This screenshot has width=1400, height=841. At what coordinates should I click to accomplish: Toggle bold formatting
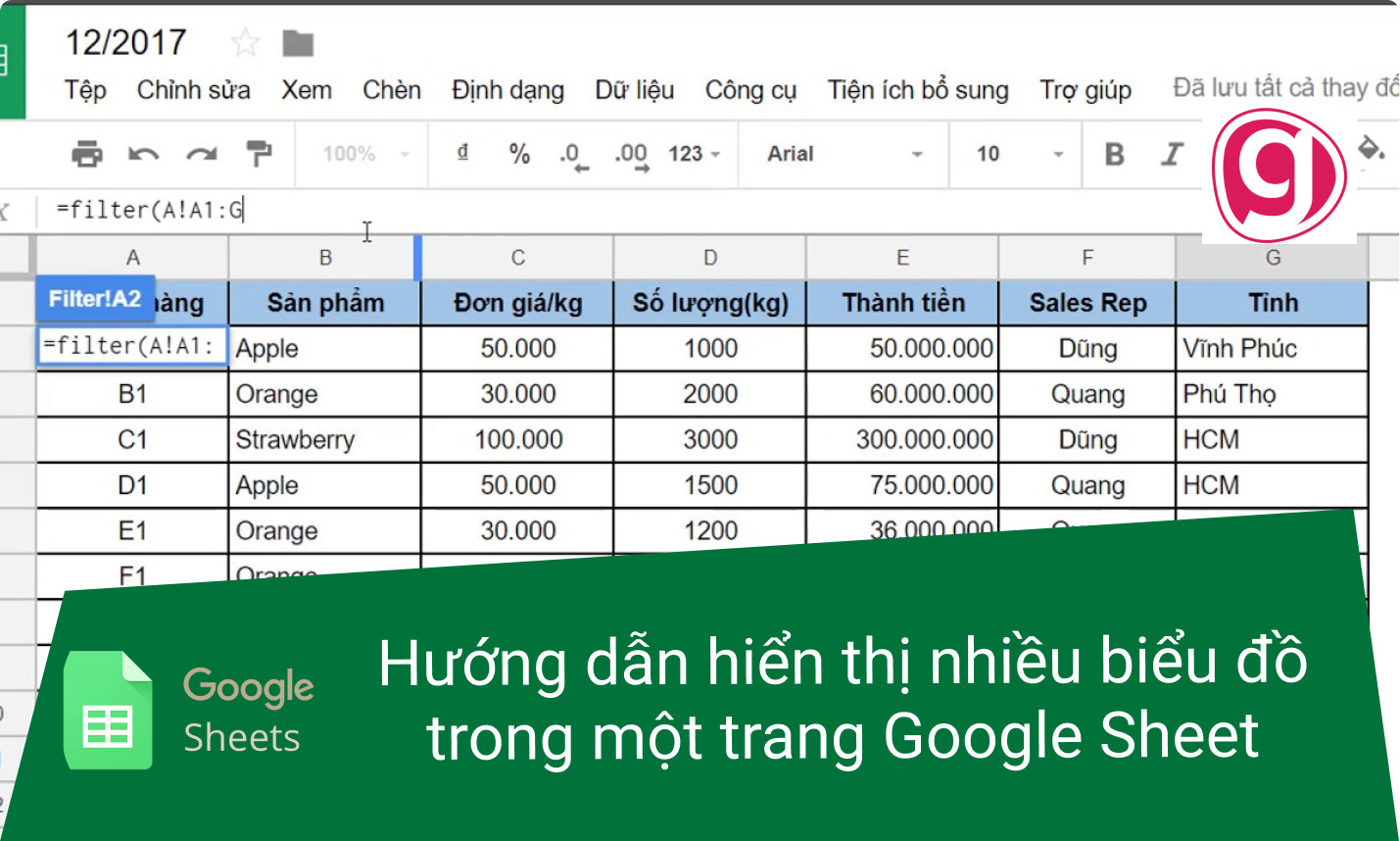[x=1113, y=154]
